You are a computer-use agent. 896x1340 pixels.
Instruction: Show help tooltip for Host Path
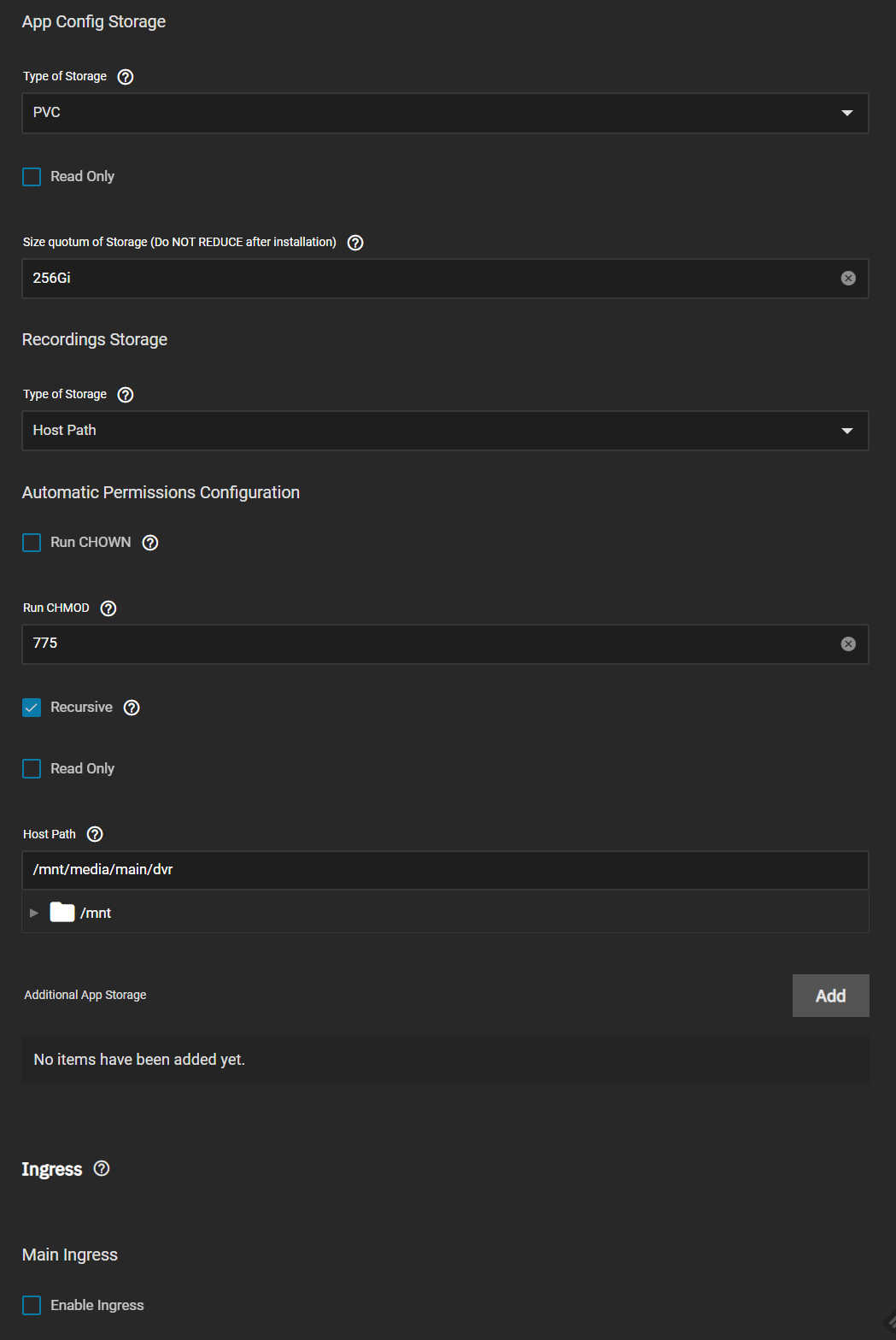(x=95, y=834)
